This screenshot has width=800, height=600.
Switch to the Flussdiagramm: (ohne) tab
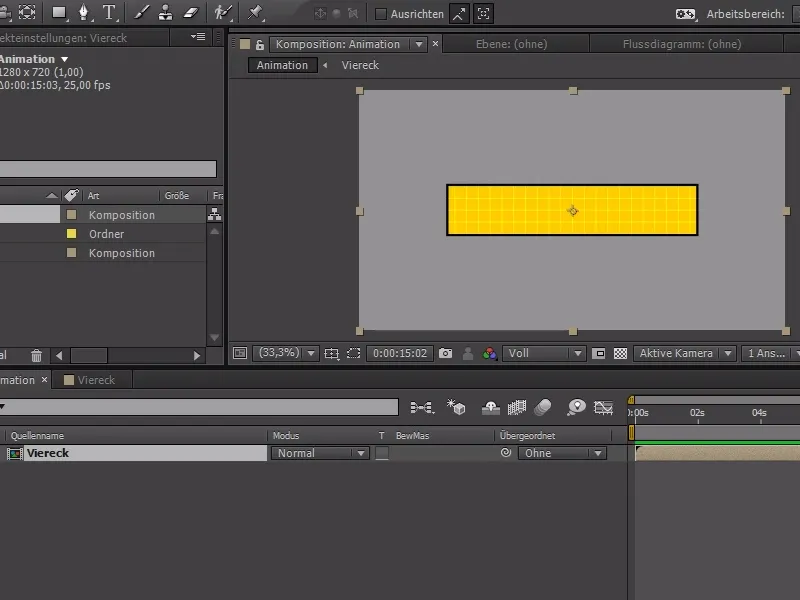coord(682,44)
